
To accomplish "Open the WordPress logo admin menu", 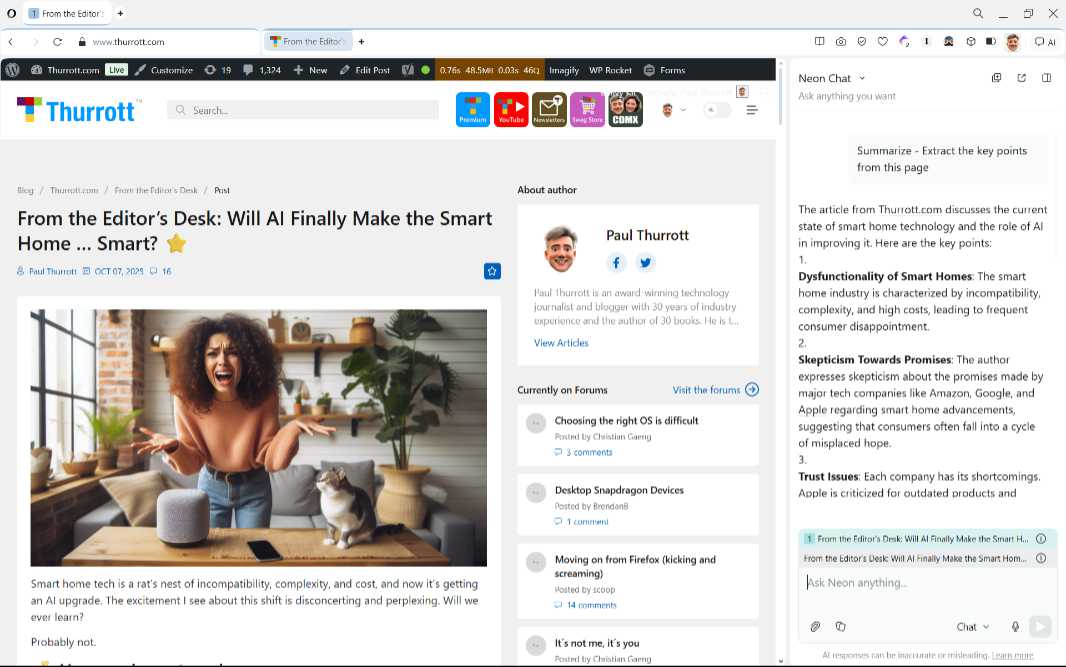I will pyautogui.click(x=12, y=70).
